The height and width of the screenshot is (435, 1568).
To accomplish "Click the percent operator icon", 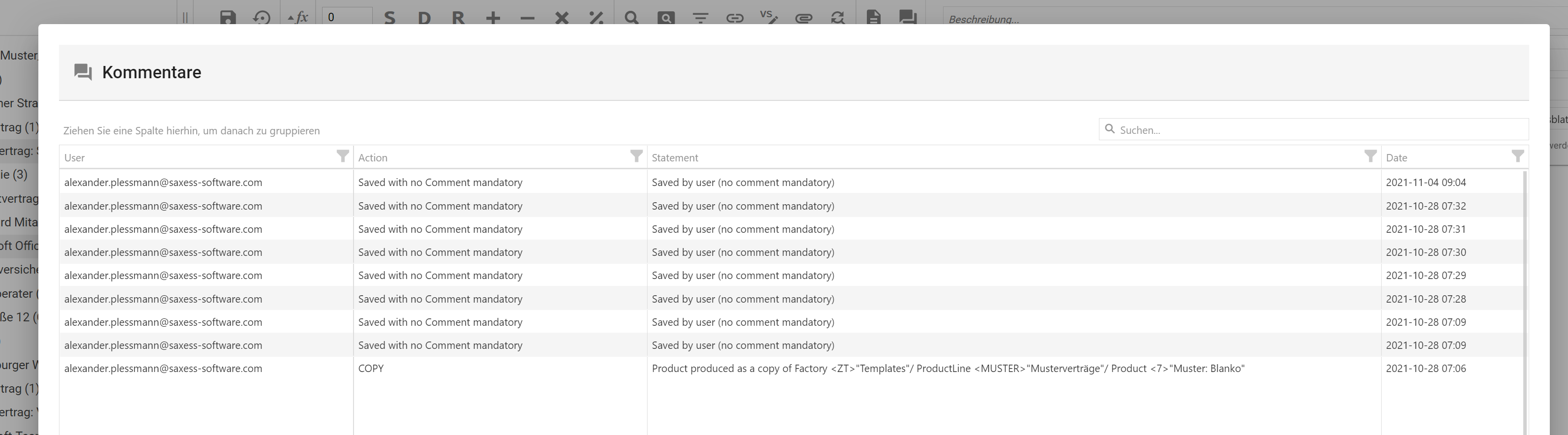I will pos(596,17).
